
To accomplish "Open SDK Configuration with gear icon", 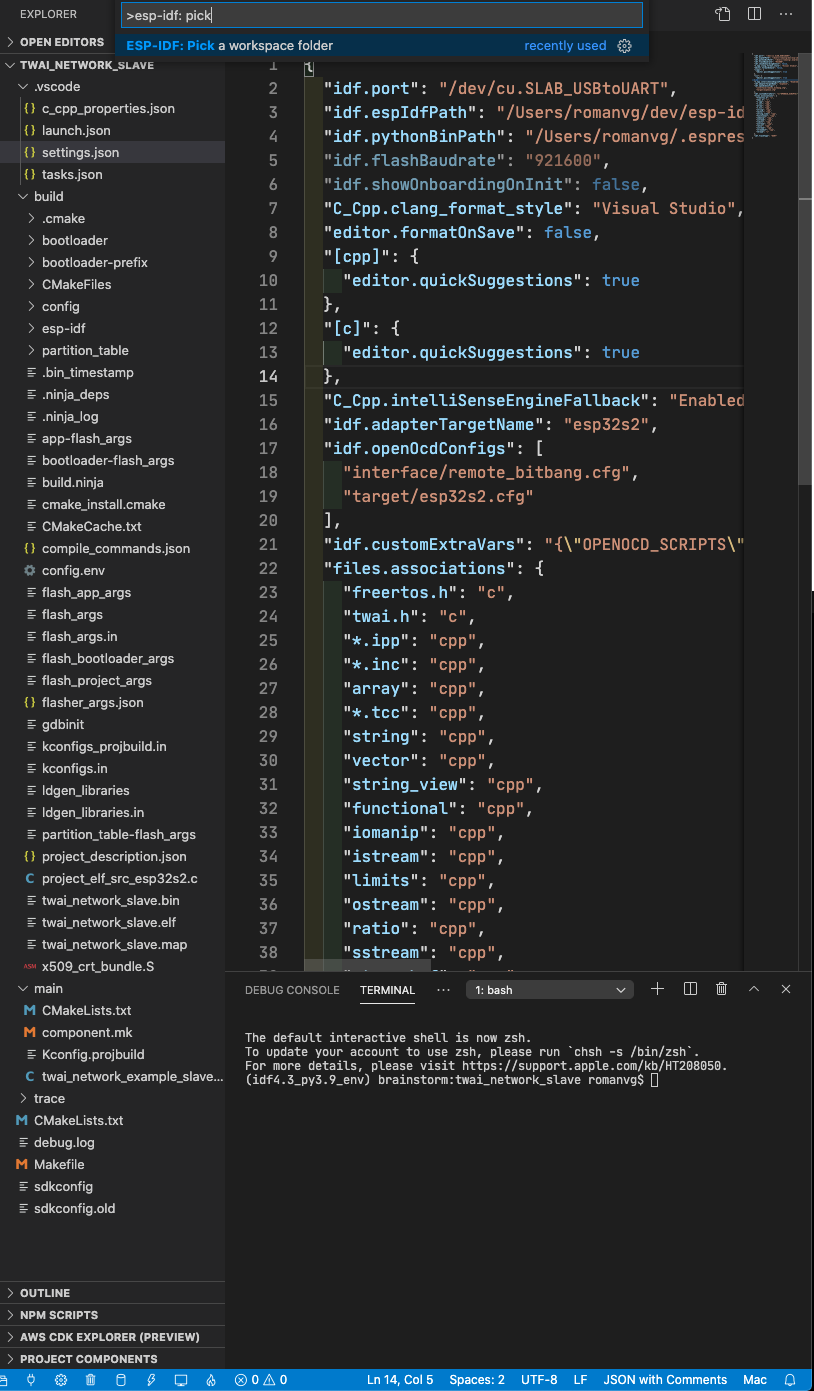I will (60, 1379).
